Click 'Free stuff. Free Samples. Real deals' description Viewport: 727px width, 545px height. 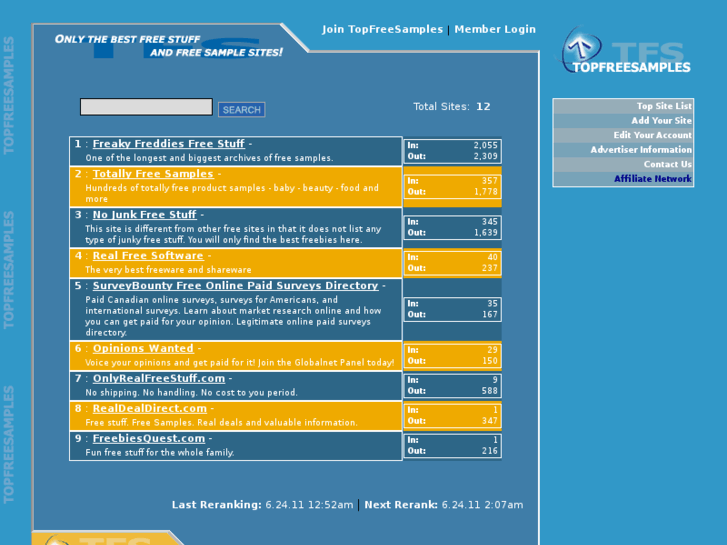coord(221,423)
